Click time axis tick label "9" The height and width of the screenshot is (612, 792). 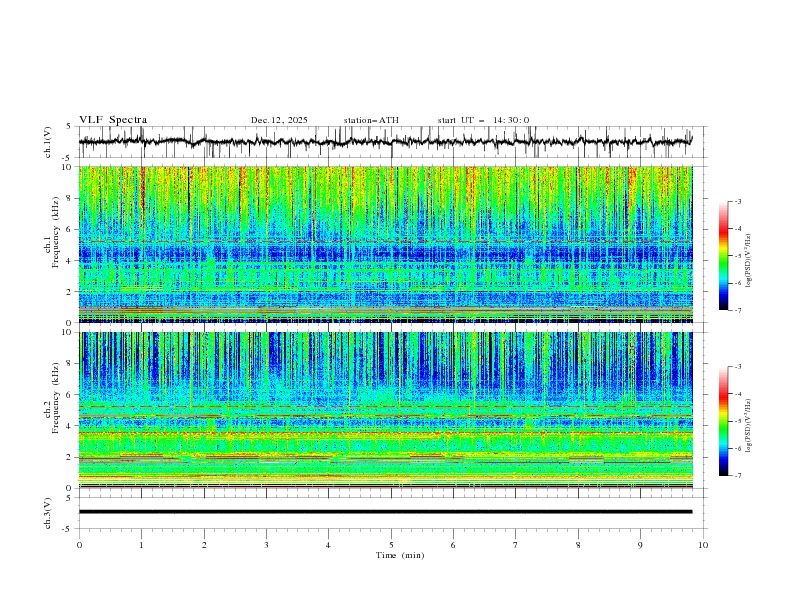tap(640, 545)
